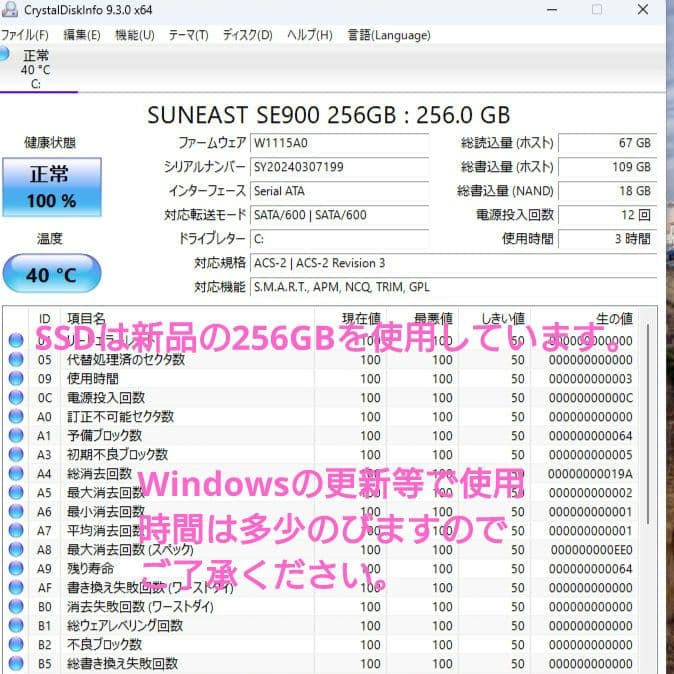Click the interface field Serial ATA

[340, 191]
